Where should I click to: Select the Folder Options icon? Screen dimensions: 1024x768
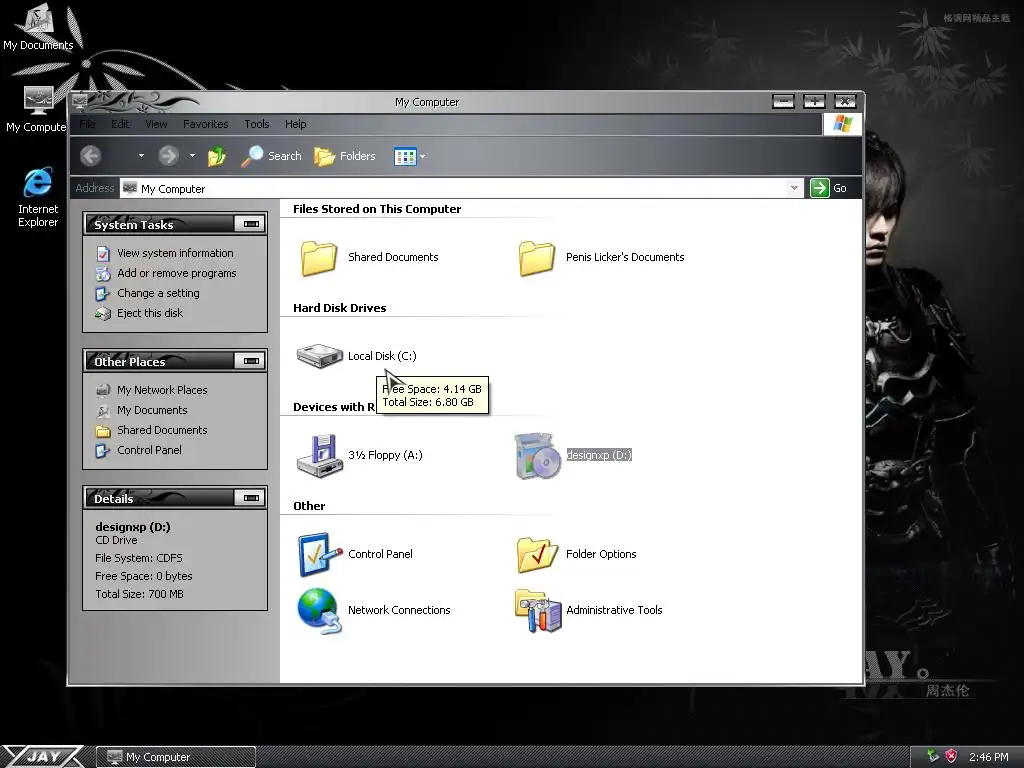click(537, 554)
